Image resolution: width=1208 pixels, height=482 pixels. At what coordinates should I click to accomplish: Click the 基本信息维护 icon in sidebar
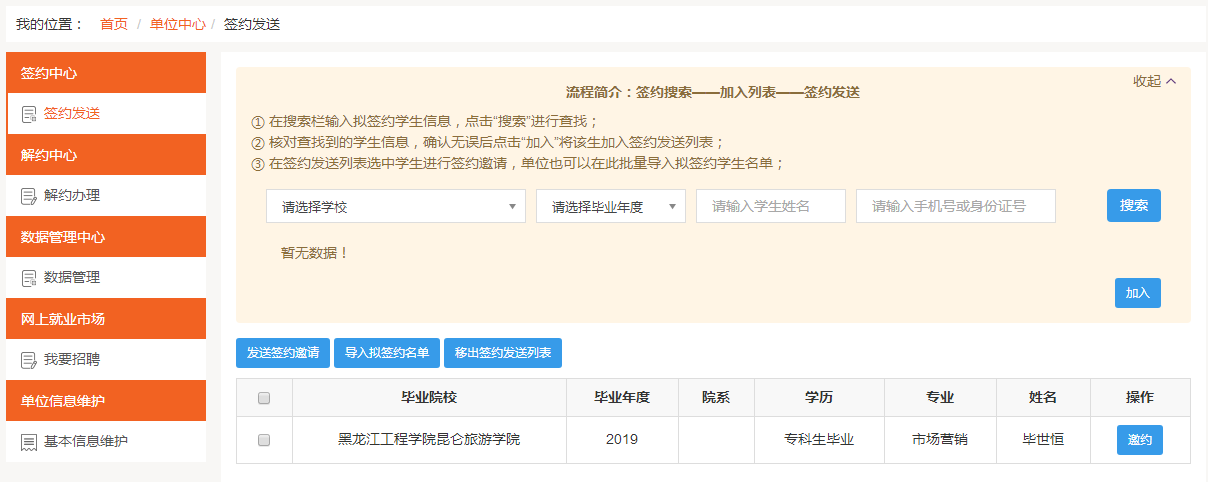(x=29, y=442)
